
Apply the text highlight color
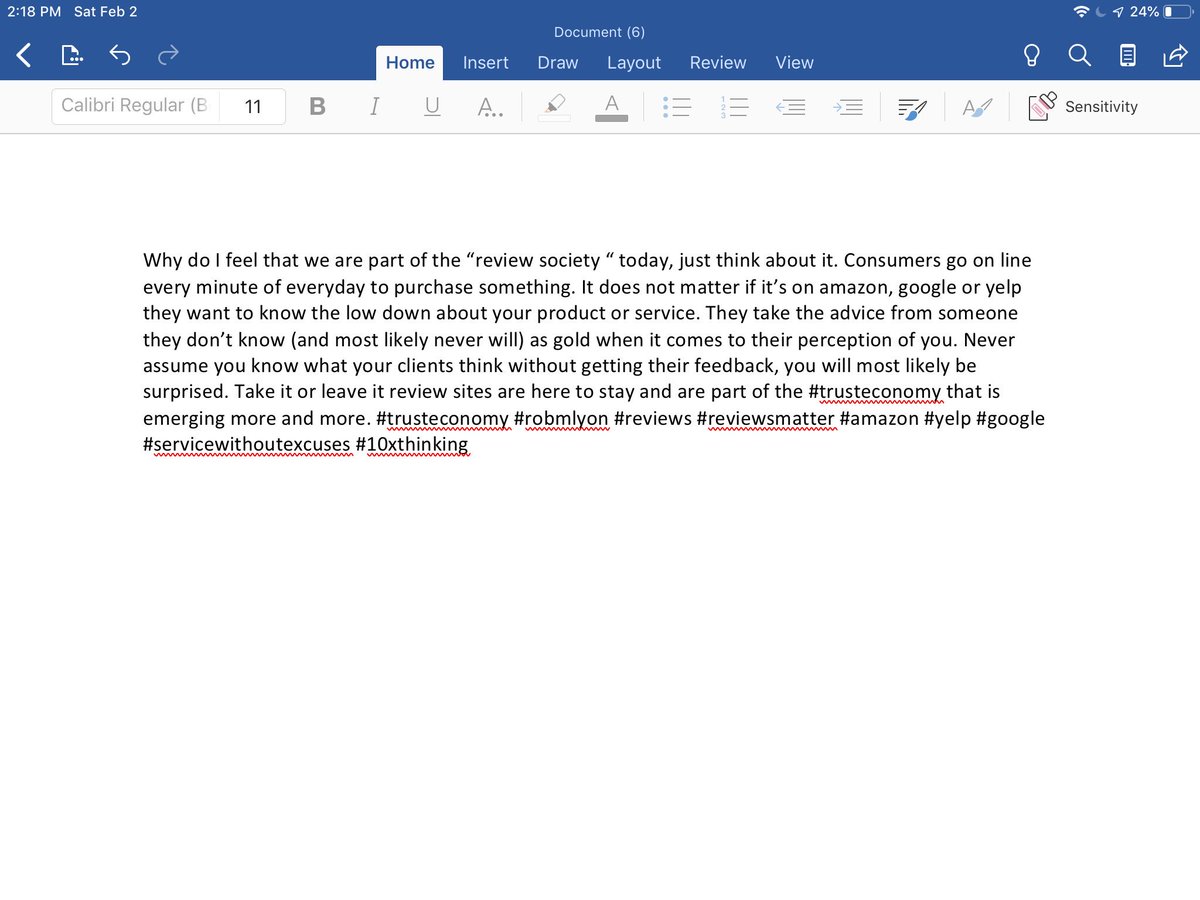click(554, 107)
